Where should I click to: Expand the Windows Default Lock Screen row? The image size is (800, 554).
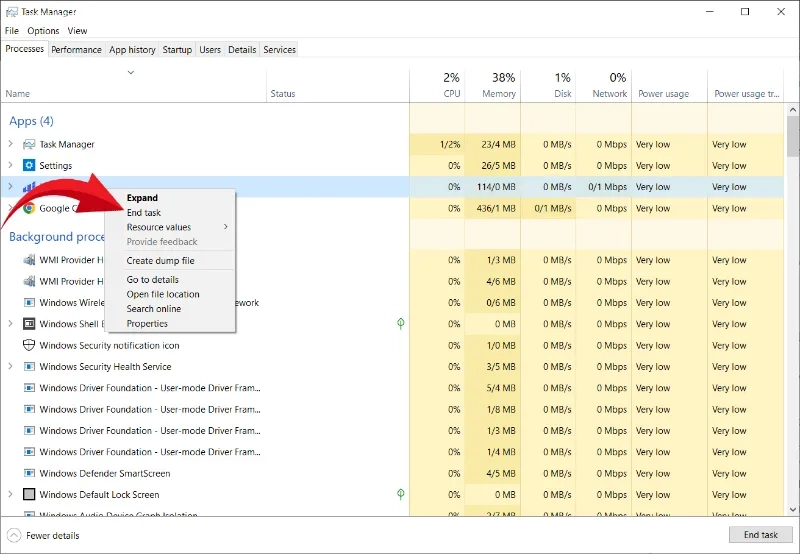pyautogui.click(x=10, y=494)
